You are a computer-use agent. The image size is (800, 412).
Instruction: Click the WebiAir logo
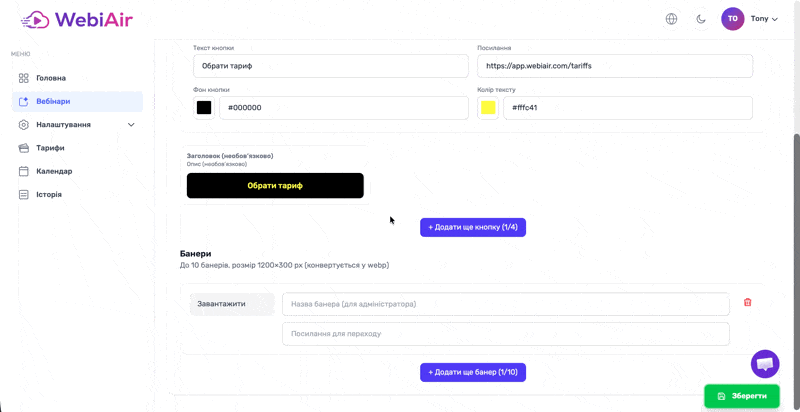point(77,20)
